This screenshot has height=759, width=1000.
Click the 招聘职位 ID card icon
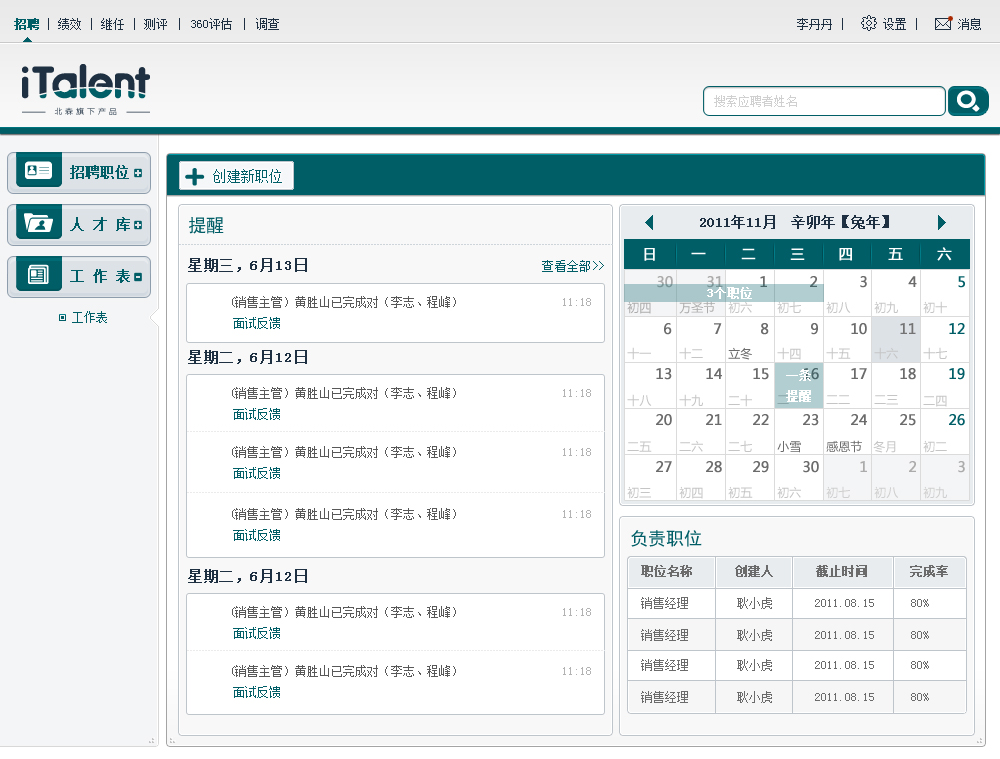(39, 171)
